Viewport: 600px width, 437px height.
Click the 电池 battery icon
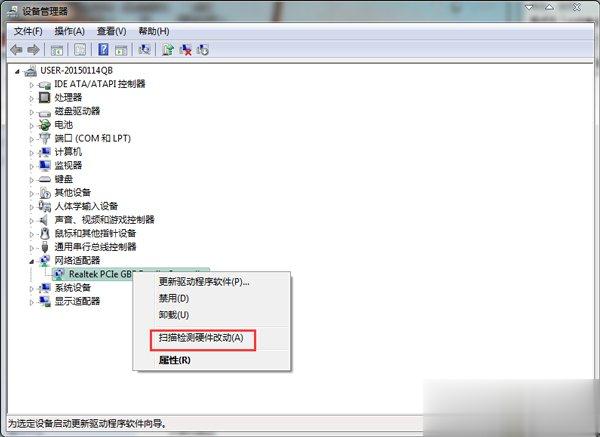[x=45, y=125]
